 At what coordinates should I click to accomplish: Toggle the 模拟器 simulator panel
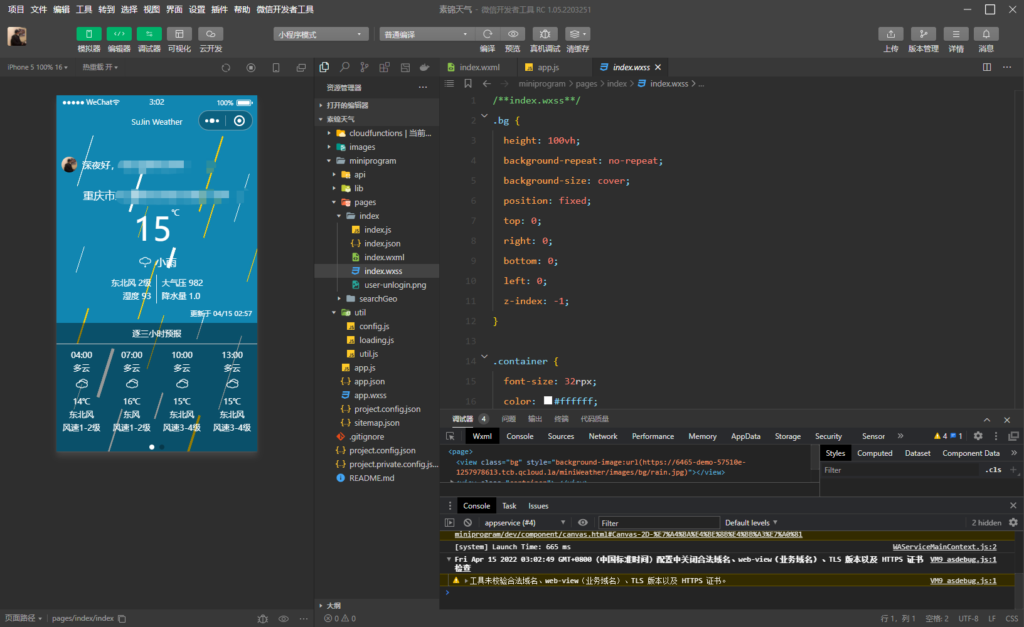coord(89,34)
